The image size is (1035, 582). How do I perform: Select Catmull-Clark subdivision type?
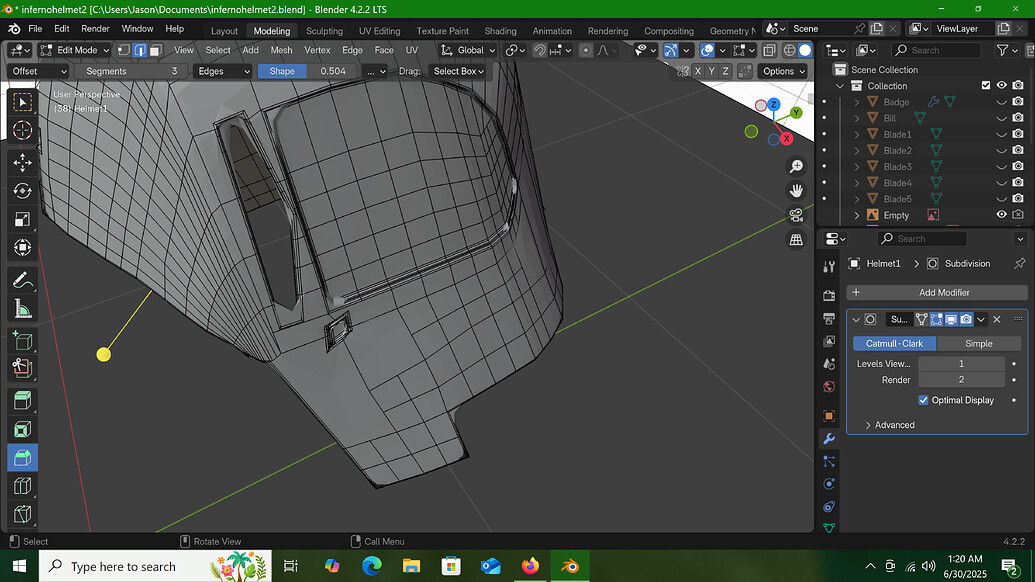tap(894, 343)
